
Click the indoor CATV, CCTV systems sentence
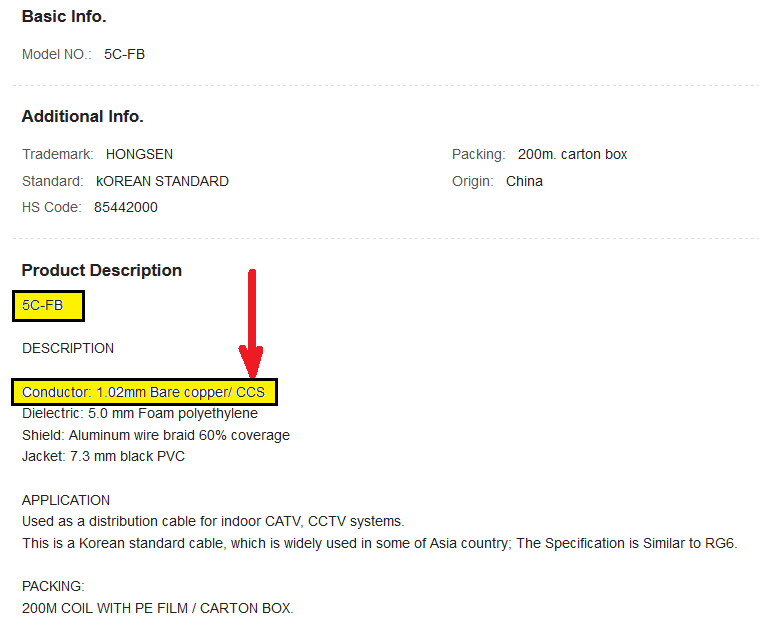[x=213, y=521]
